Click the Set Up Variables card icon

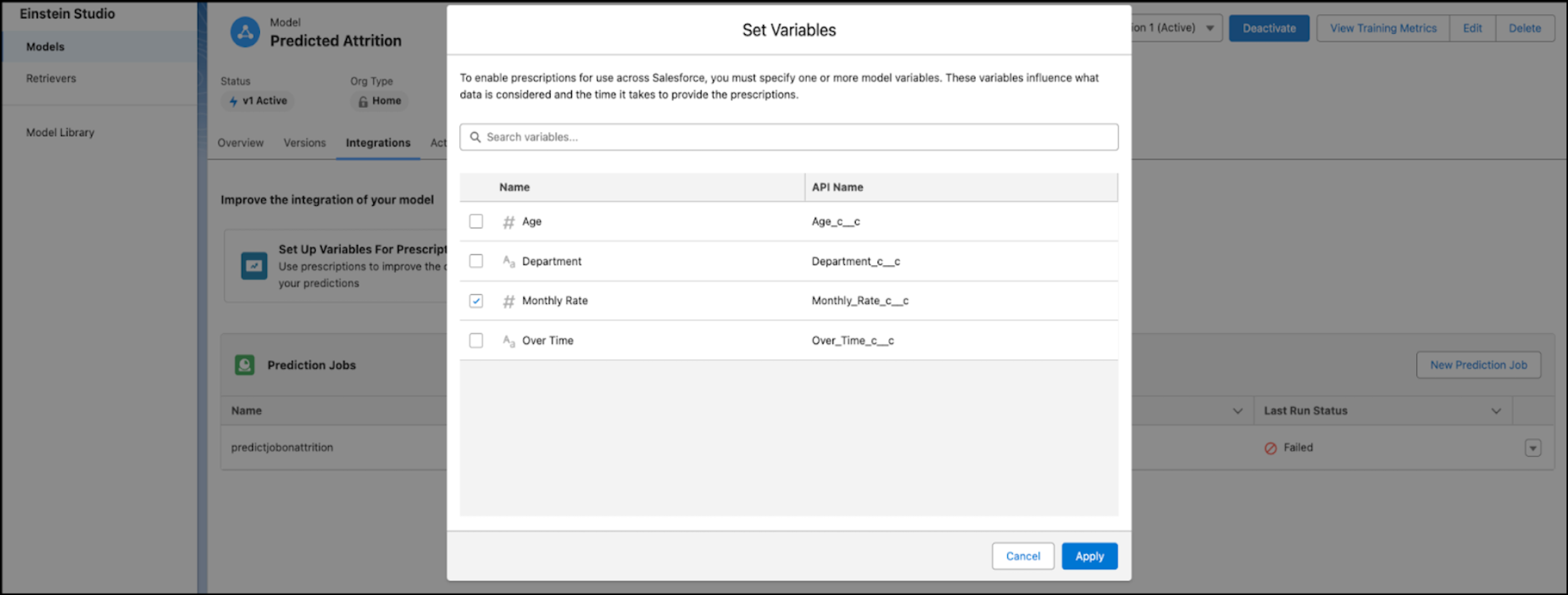(x=254, y=265)
